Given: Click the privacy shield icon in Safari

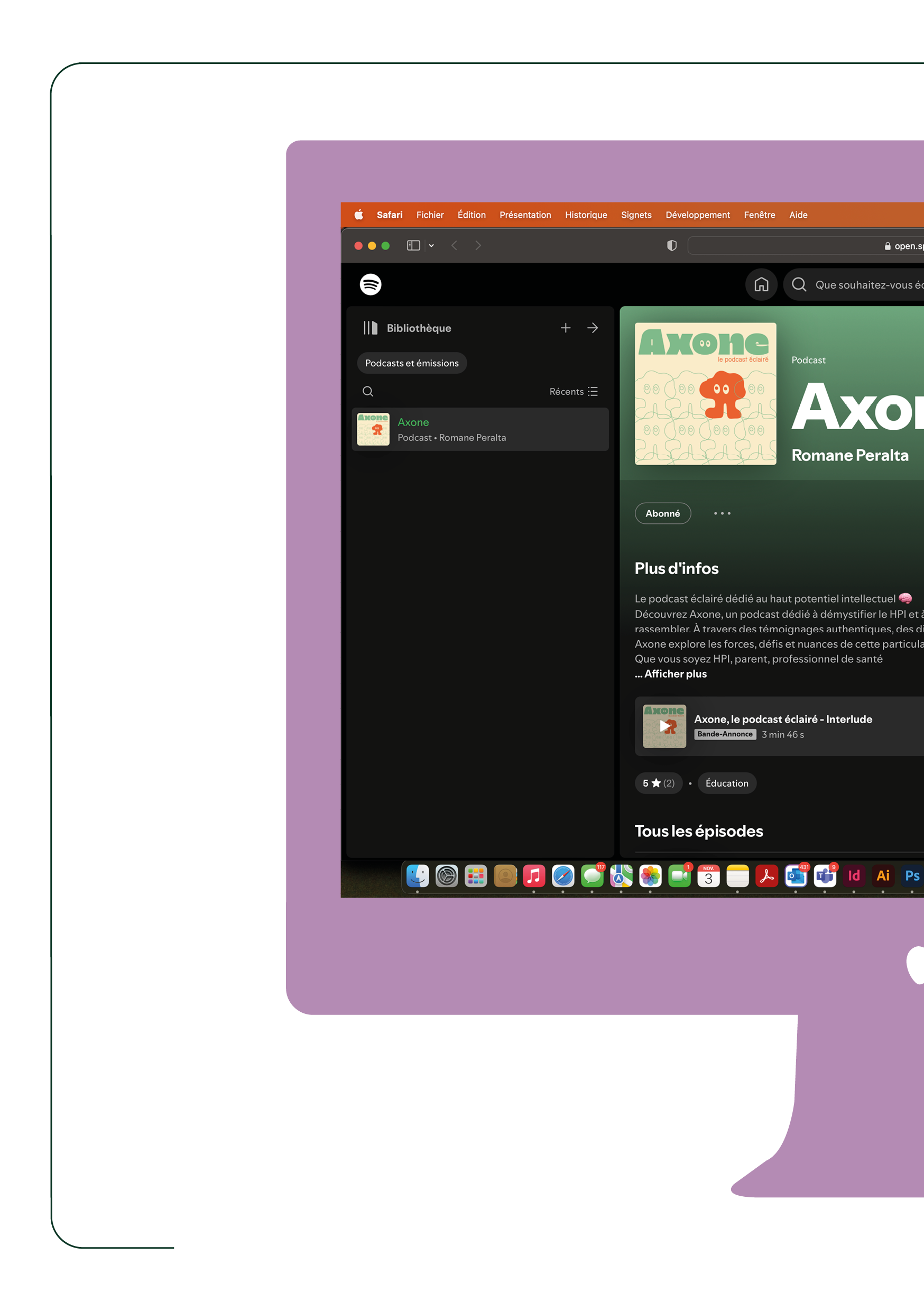Looking at the screenshot, I should pyautogui.click(x=672, y=245).
